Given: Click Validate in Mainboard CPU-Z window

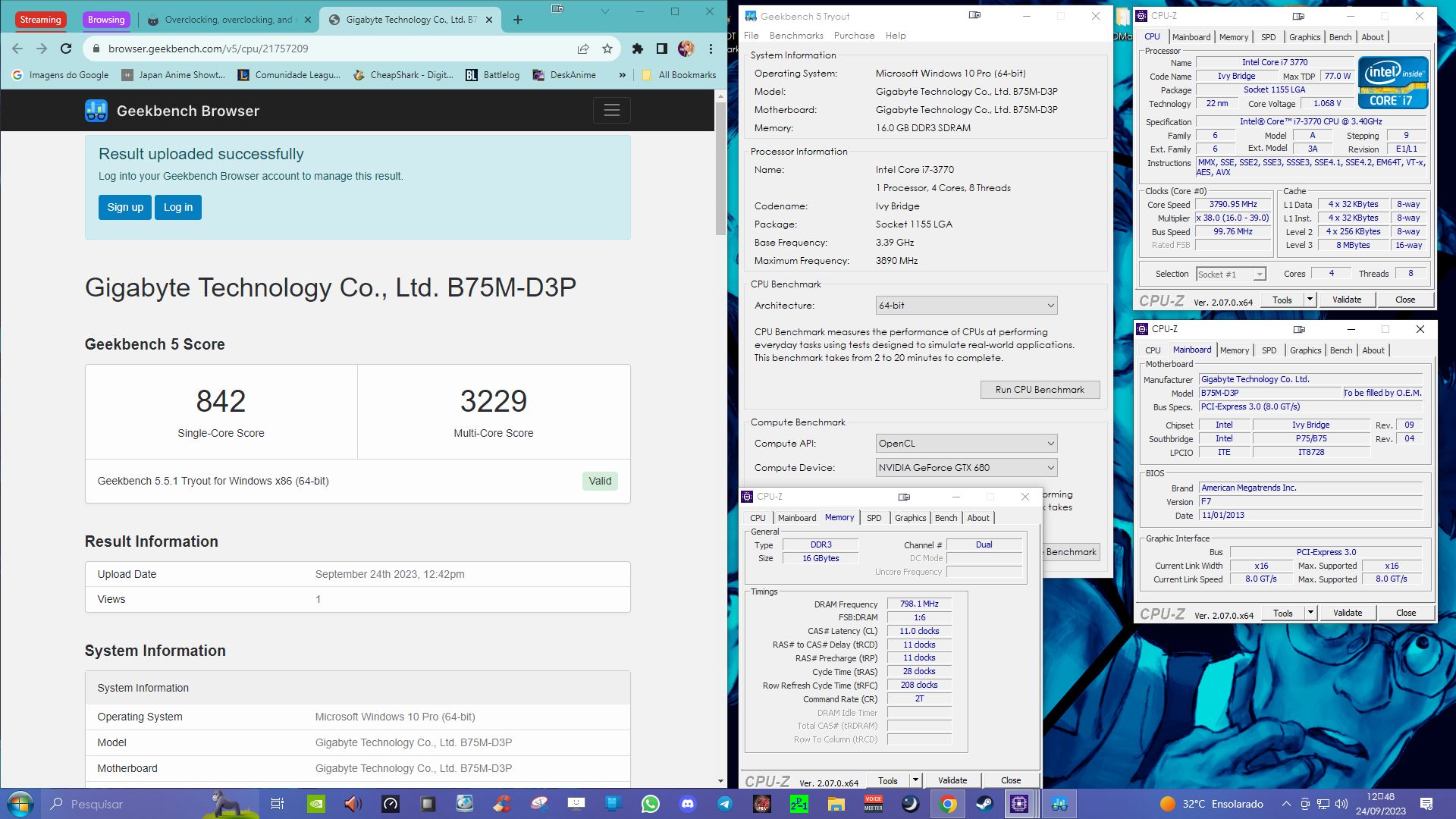Looking at the screenshot, I should (x=1348, y=613).
